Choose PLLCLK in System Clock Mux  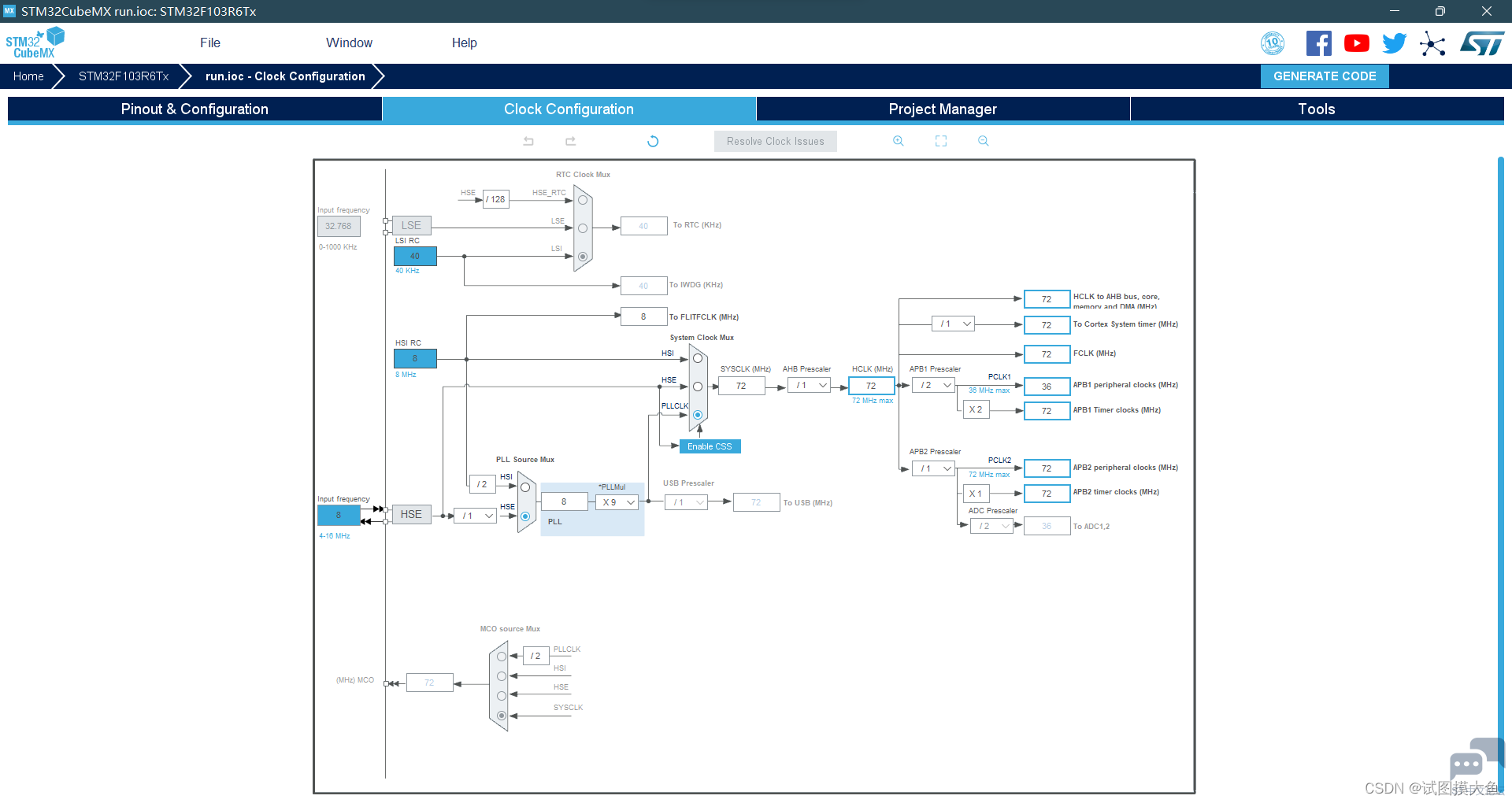pyautogui.click(x=698, y=415)
